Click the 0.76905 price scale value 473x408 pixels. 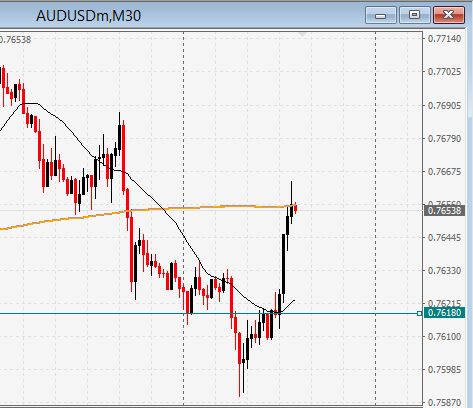tap(444, 106)
